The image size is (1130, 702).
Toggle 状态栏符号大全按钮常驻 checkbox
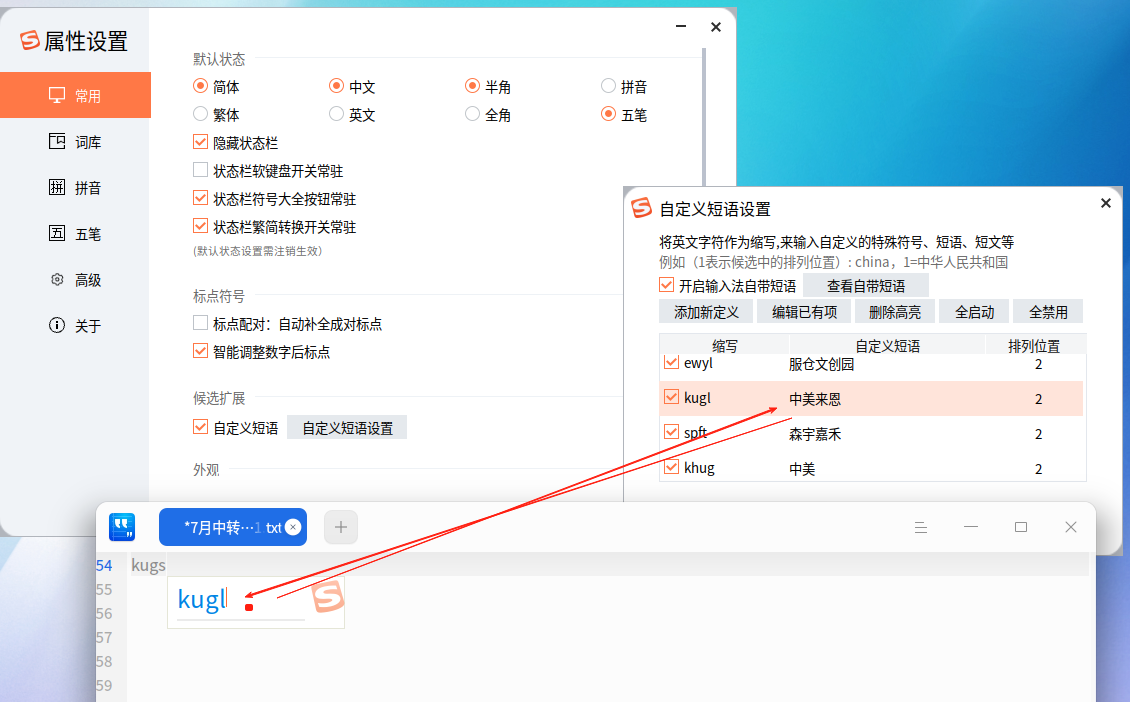click(200, 197)
